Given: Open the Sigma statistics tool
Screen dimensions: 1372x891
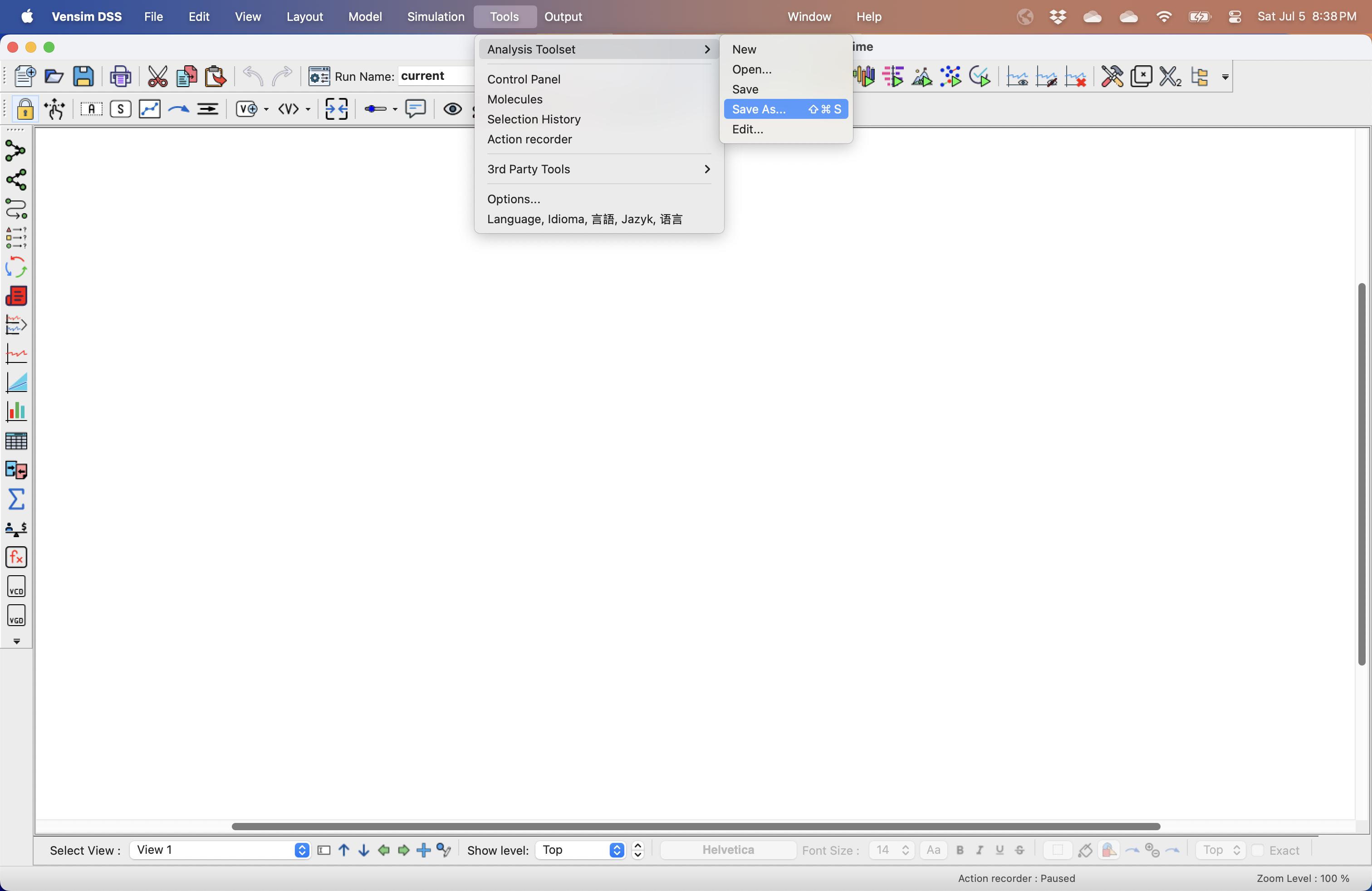Looking at the screenshot, I should [15, 499].
